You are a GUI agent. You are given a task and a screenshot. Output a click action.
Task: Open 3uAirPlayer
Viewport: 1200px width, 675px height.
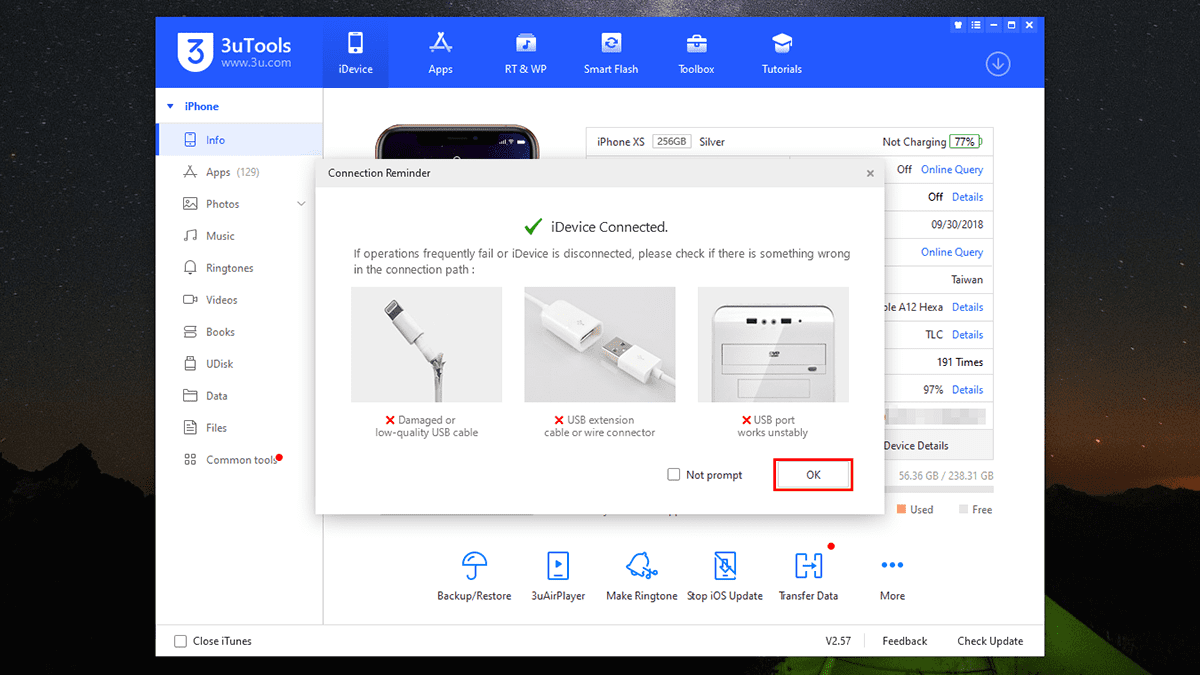click(557, 573)
